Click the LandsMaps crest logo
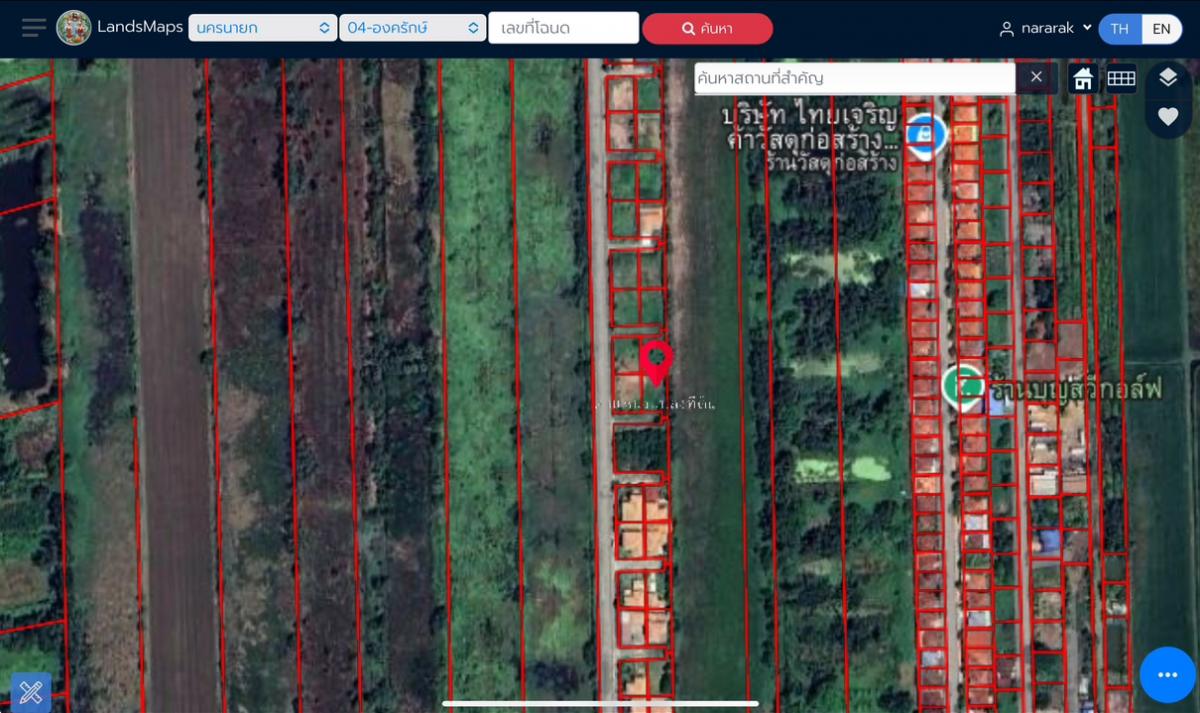Viewport: 1200px width, 713px height. [x=74, y=27]
